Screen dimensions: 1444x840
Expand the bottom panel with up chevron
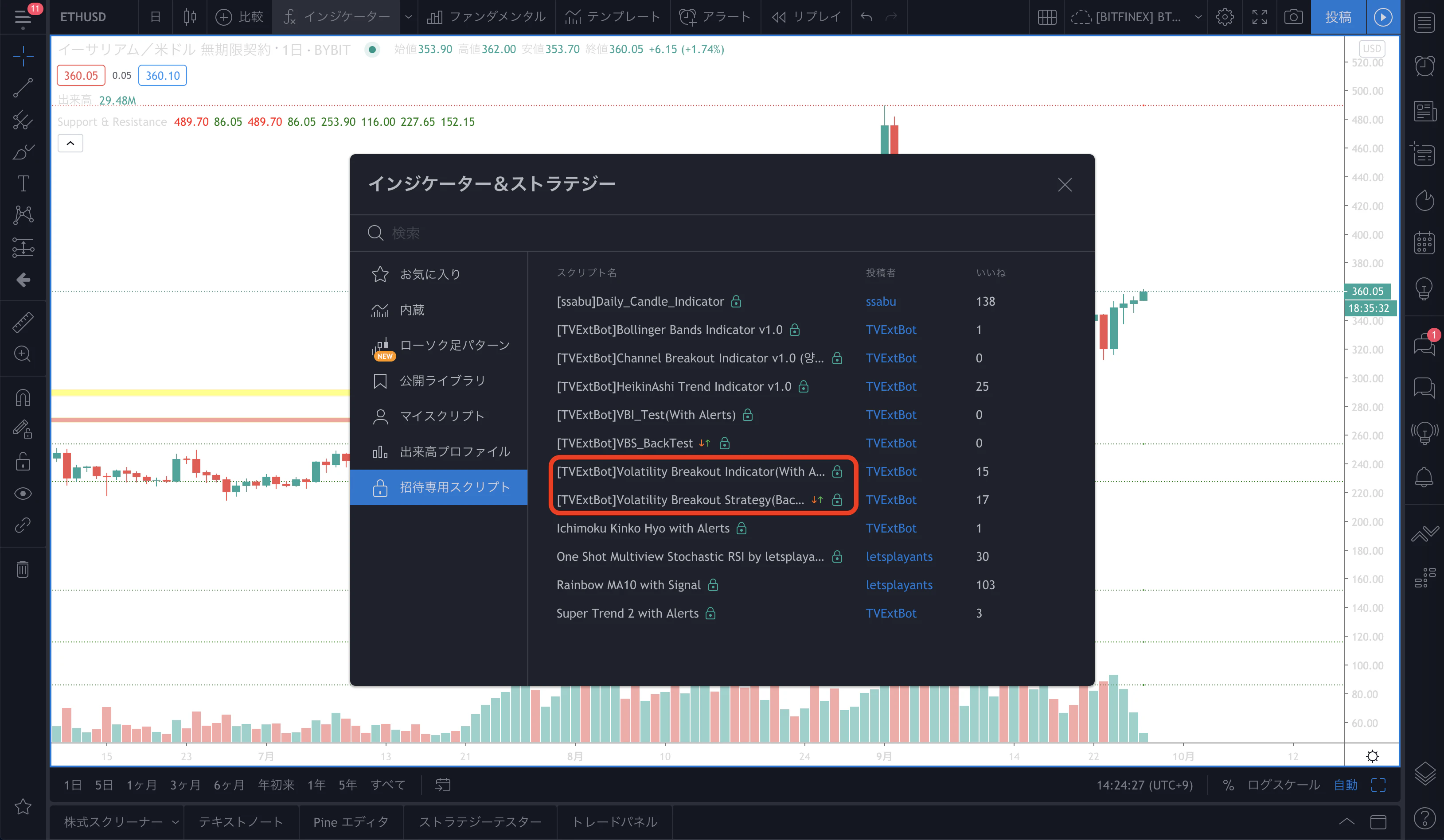(1346, 822)
